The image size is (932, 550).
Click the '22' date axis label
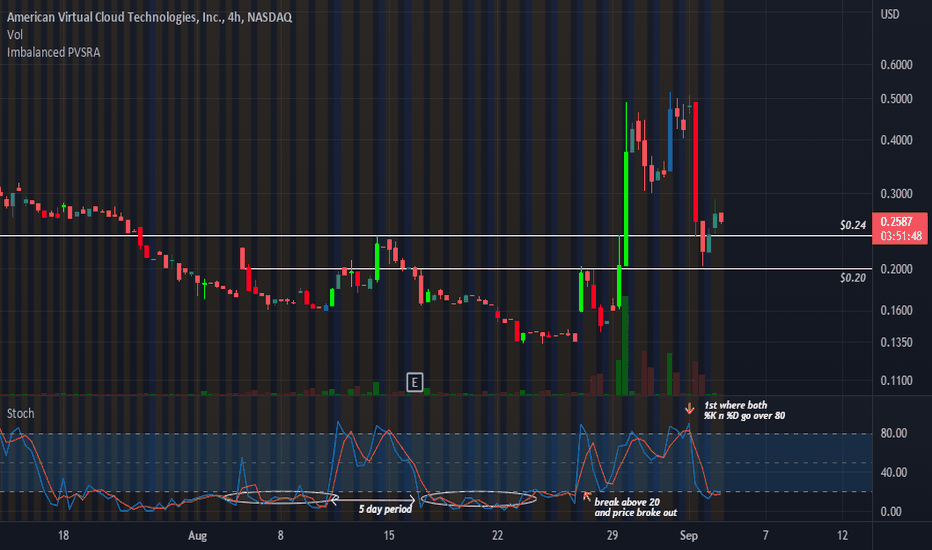point(497,535)
